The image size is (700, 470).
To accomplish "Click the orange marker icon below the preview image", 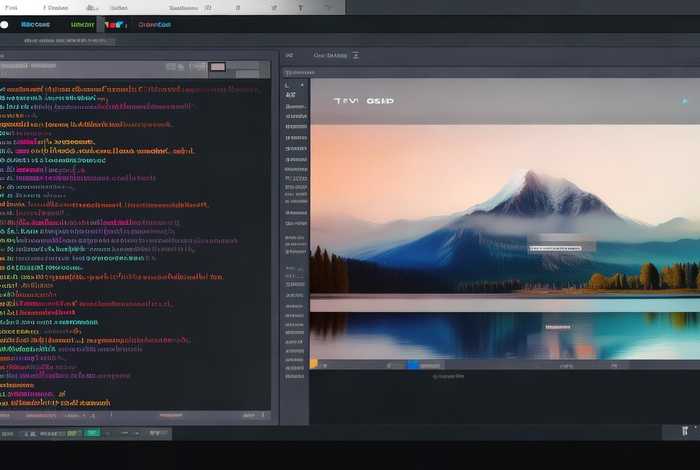I will point(314,364).
